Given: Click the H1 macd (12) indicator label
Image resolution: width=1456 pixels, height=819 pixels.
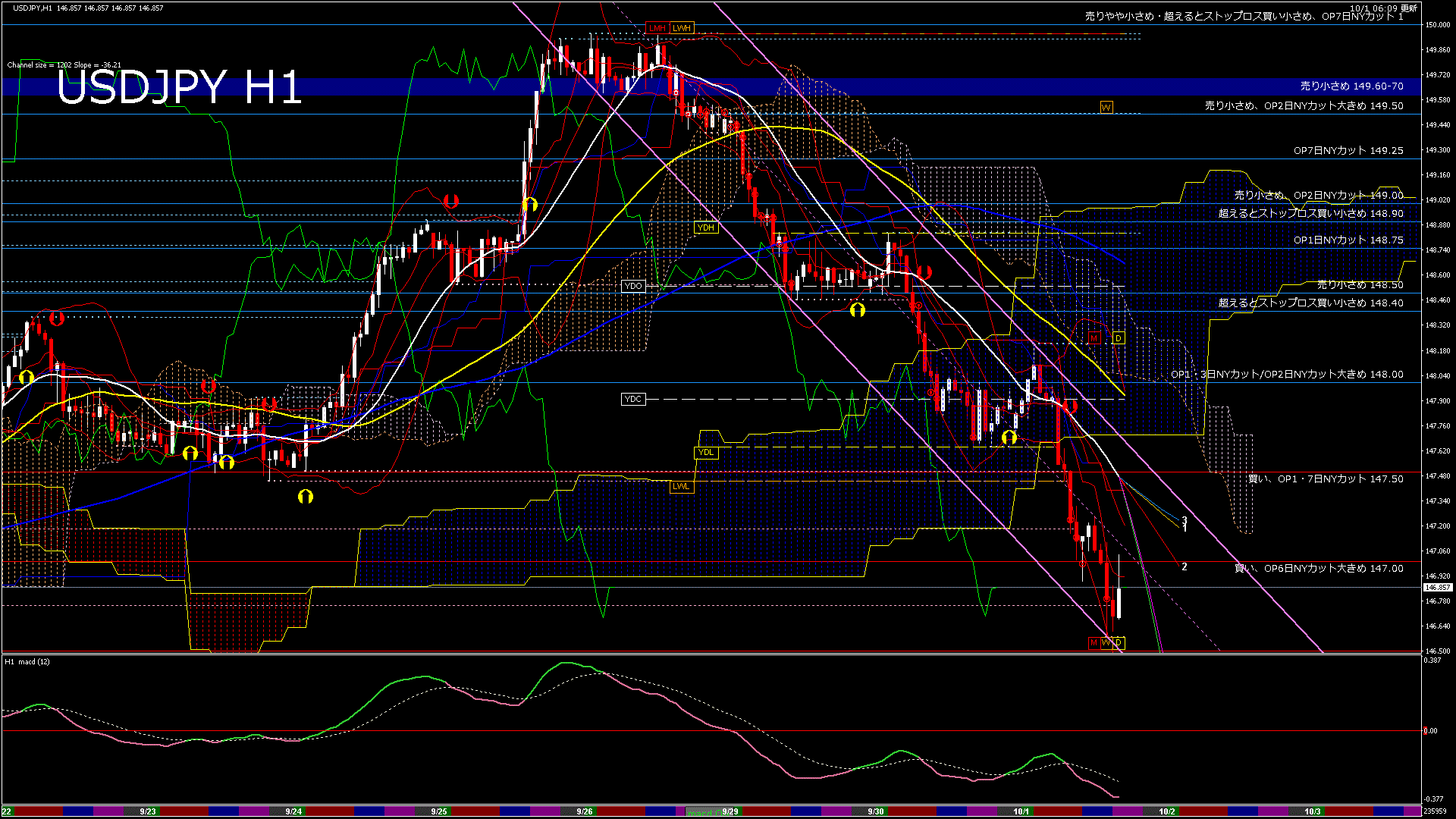Looking at the screenshot, I should pos(28,662).
